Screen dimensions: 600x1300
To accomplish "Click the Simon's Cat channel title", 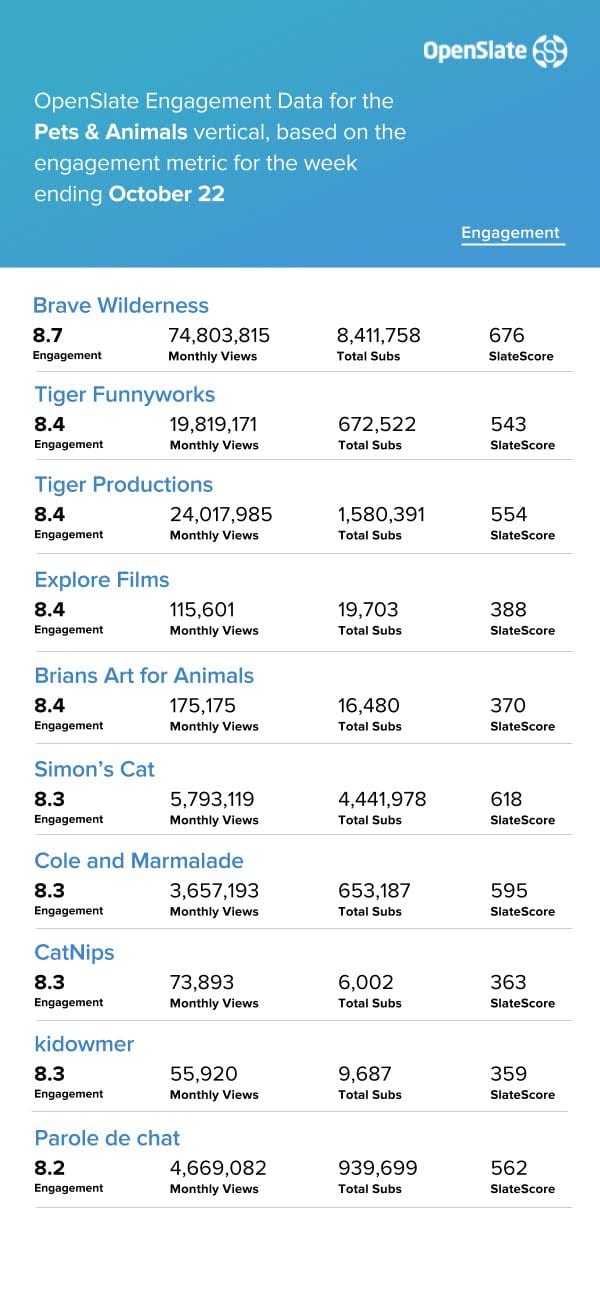I will pos(95,768).
